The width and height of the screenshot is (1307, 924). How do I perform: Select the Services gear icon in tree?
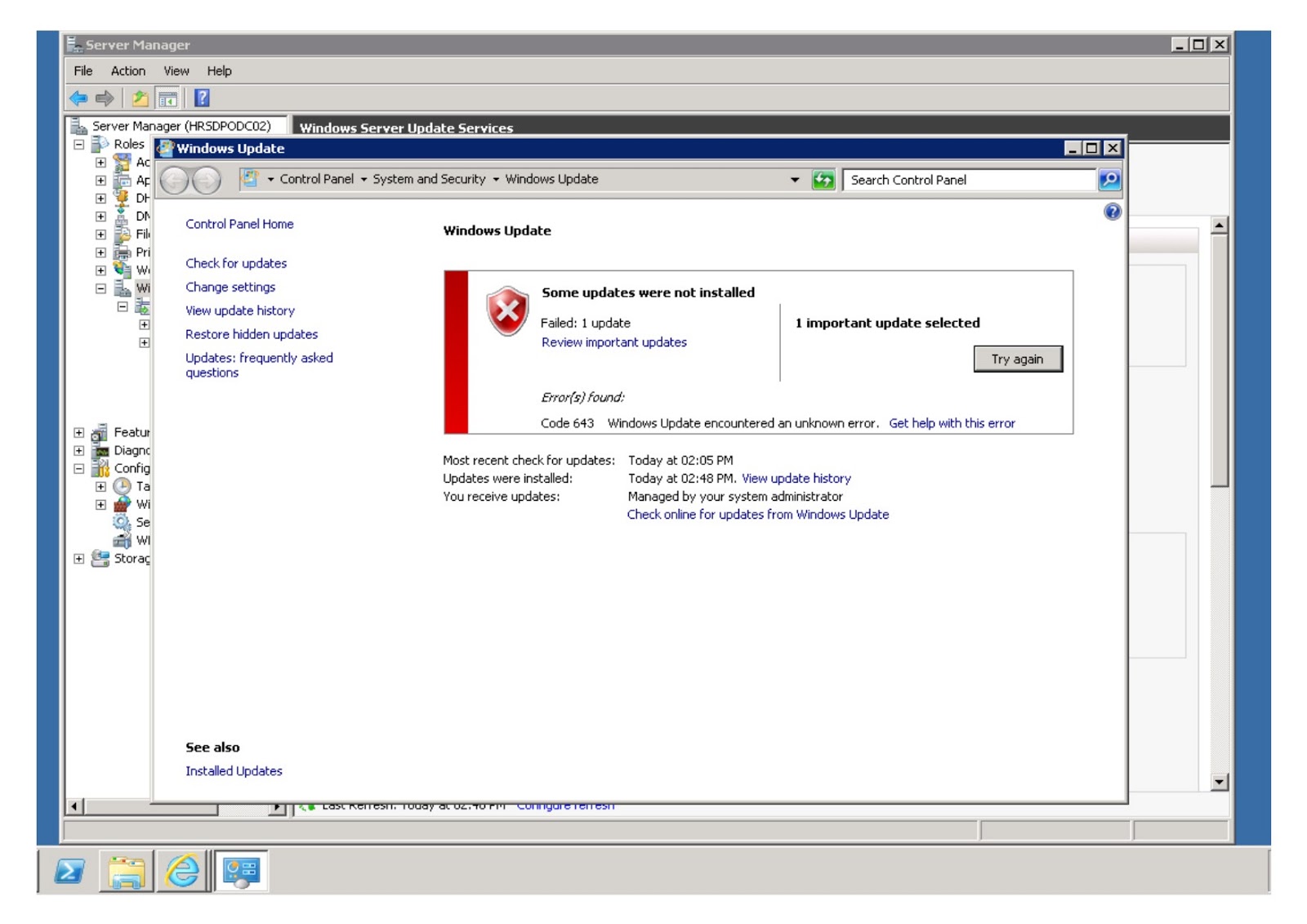click(x=122, y=522)
